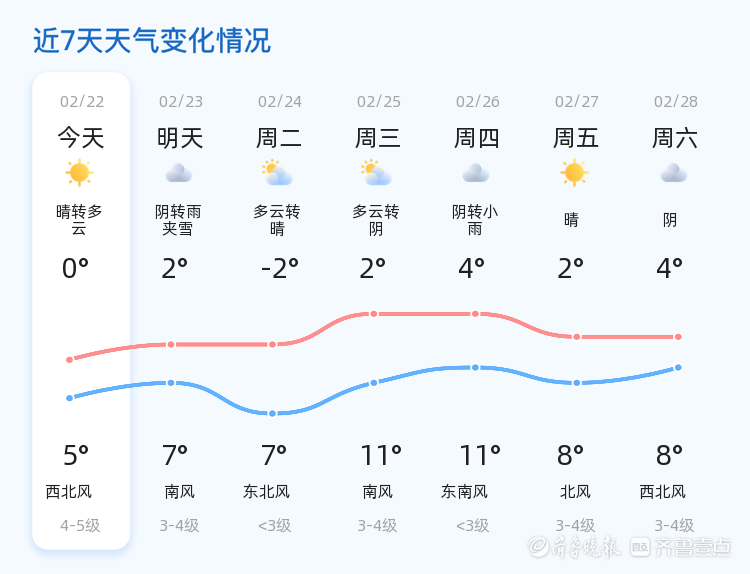
Task: Select the 周六 day label
Action: [675, 138]
